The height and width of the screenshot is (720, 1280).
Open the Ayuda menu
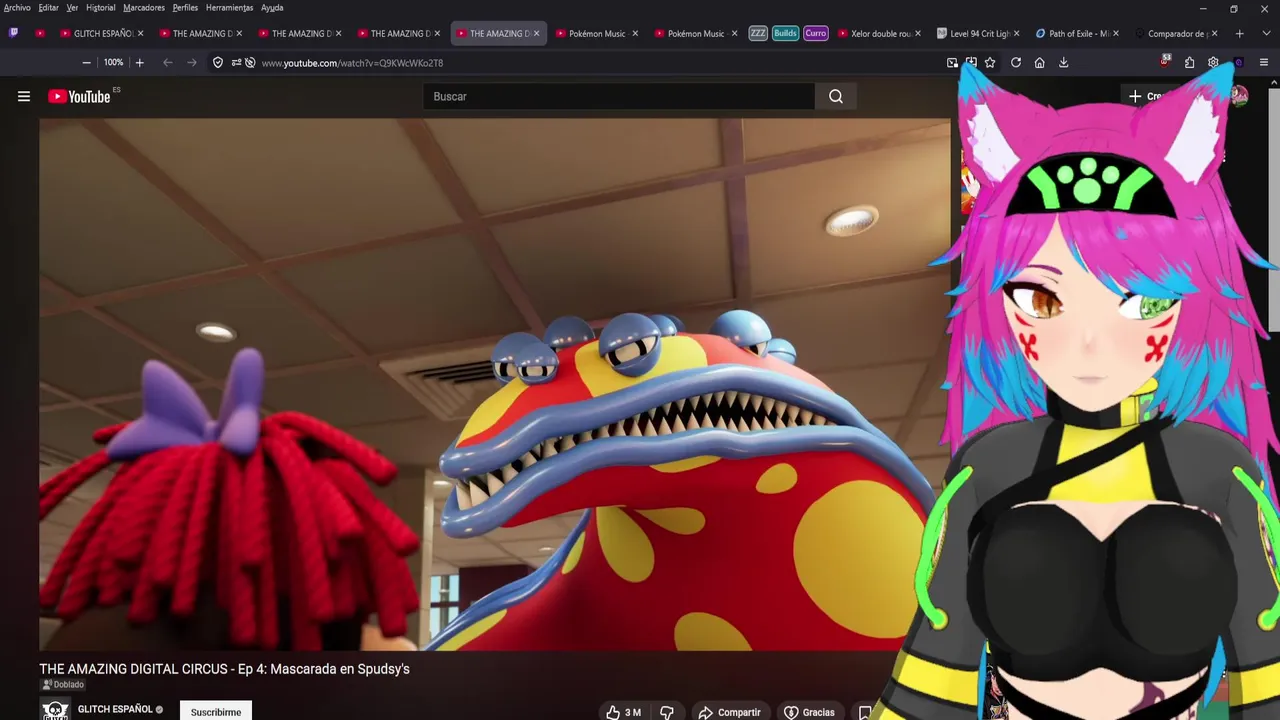coord(272,7)
